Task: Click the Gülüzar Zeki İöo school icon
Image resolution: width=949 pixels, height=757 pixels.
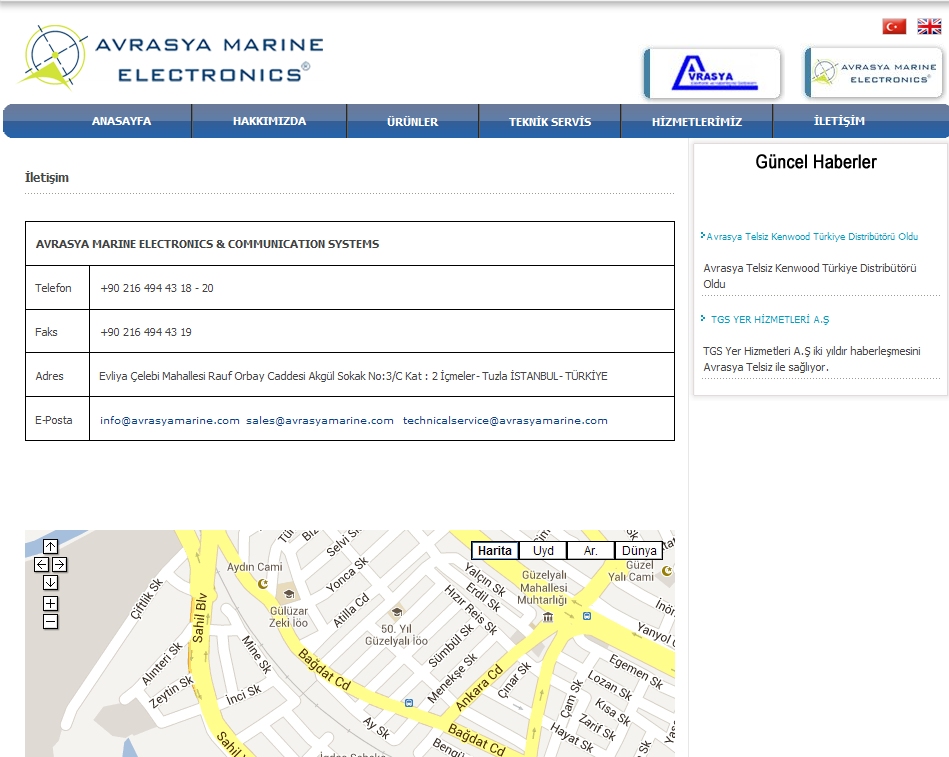Action: pyautogui.click(x=289, y=594)
